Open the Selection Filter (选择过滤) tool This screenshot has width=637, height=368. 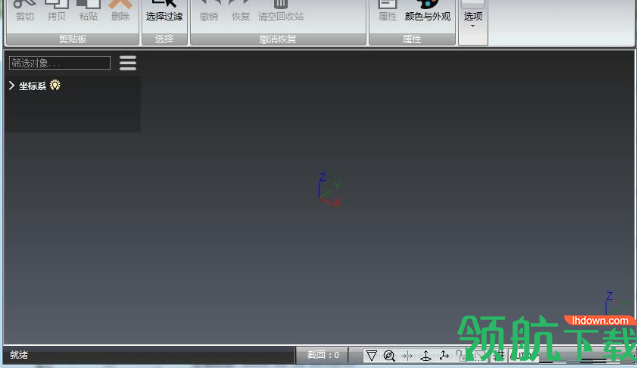click(164, 11)
